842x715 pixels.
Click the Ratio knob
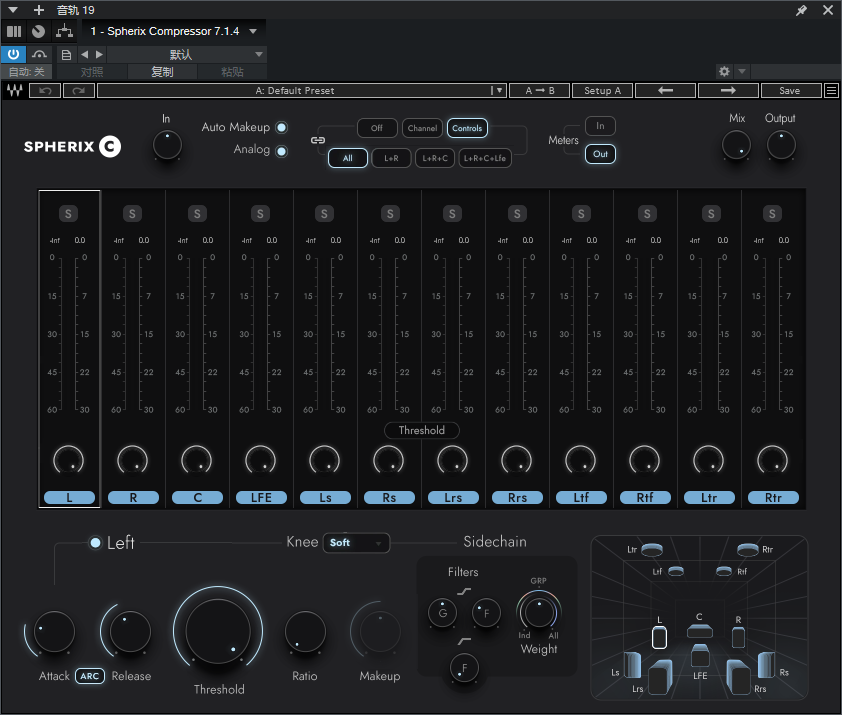click(305, 632)
